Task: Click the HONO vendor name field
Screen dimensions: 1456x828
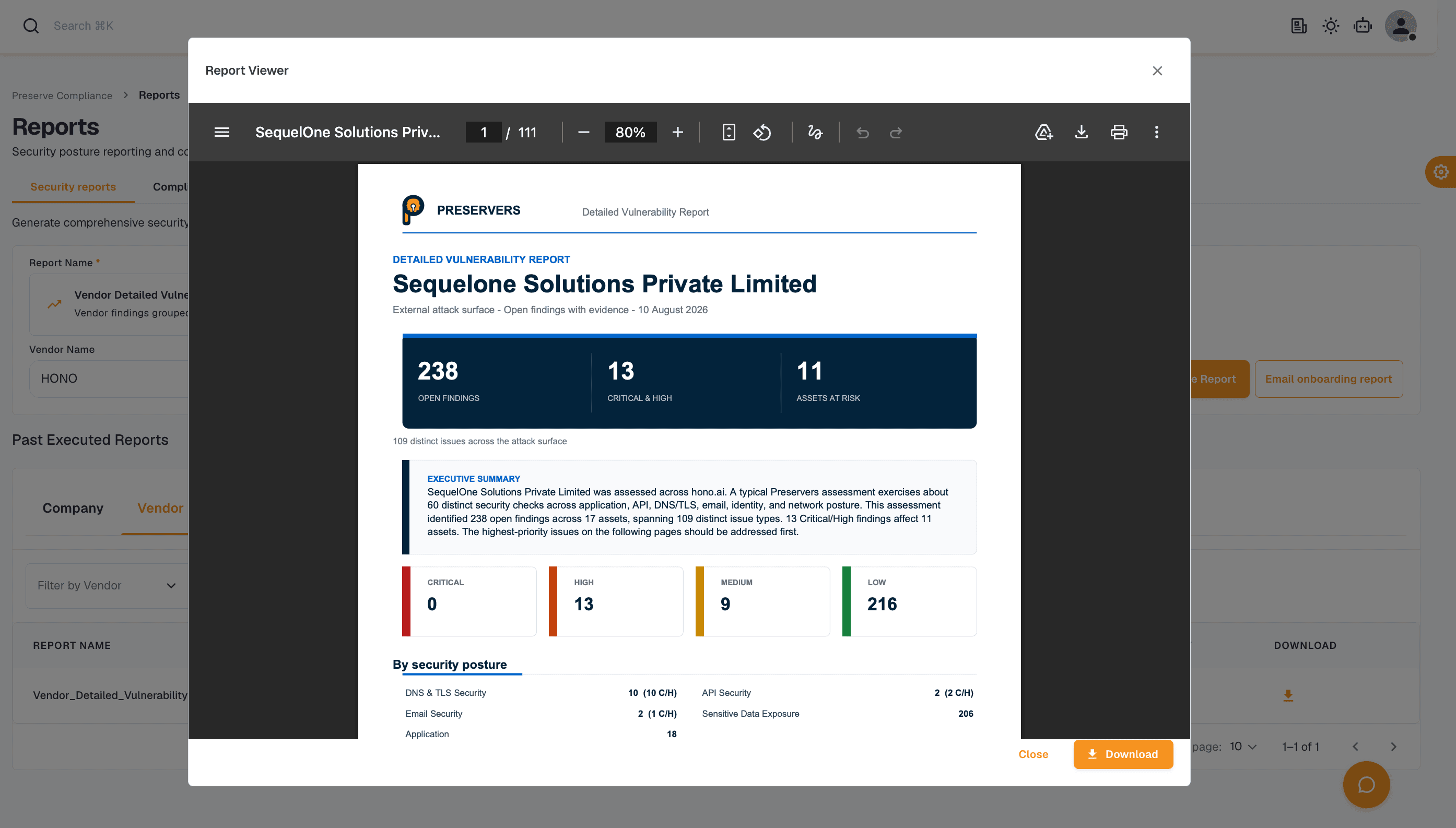Action: (108, 378)
